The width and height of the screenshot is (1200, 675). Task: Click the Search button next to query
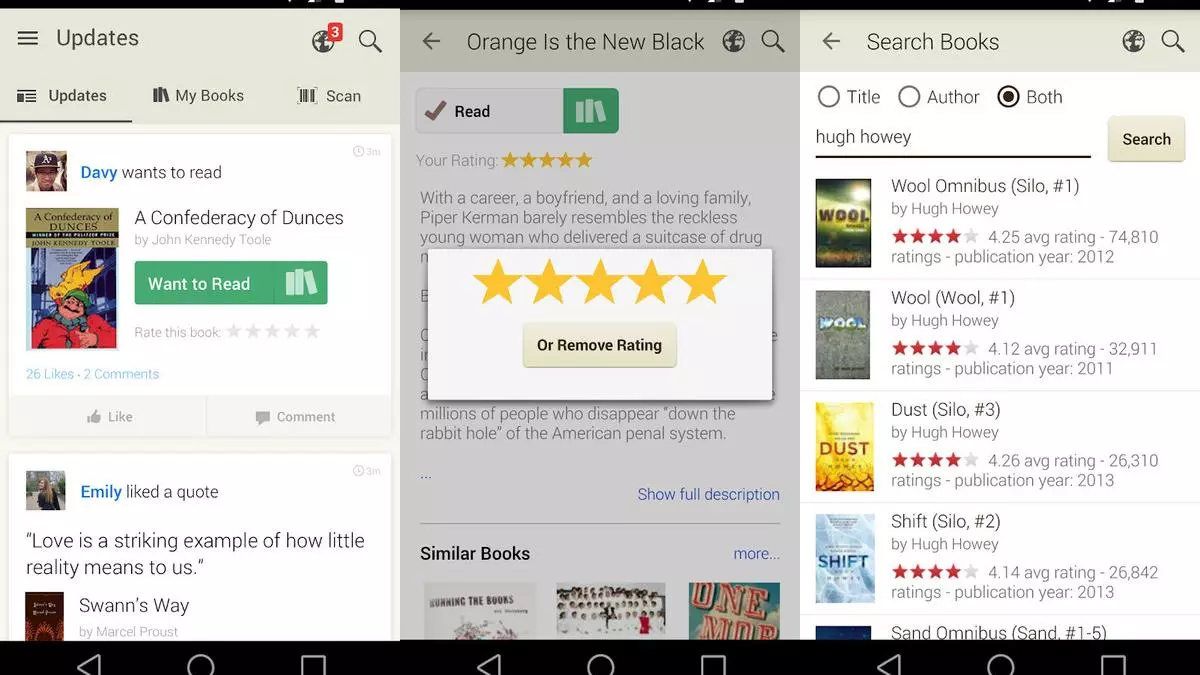point(1146,140)
